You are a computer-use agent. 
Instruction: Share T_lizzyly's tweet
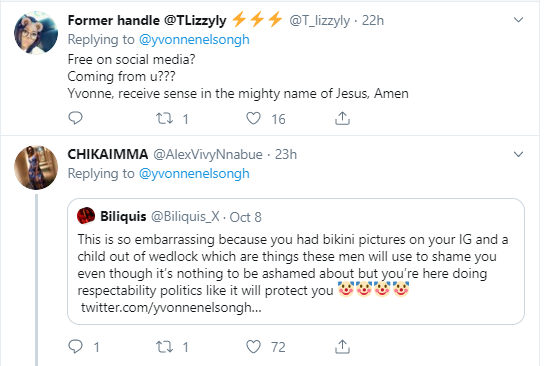342,118
